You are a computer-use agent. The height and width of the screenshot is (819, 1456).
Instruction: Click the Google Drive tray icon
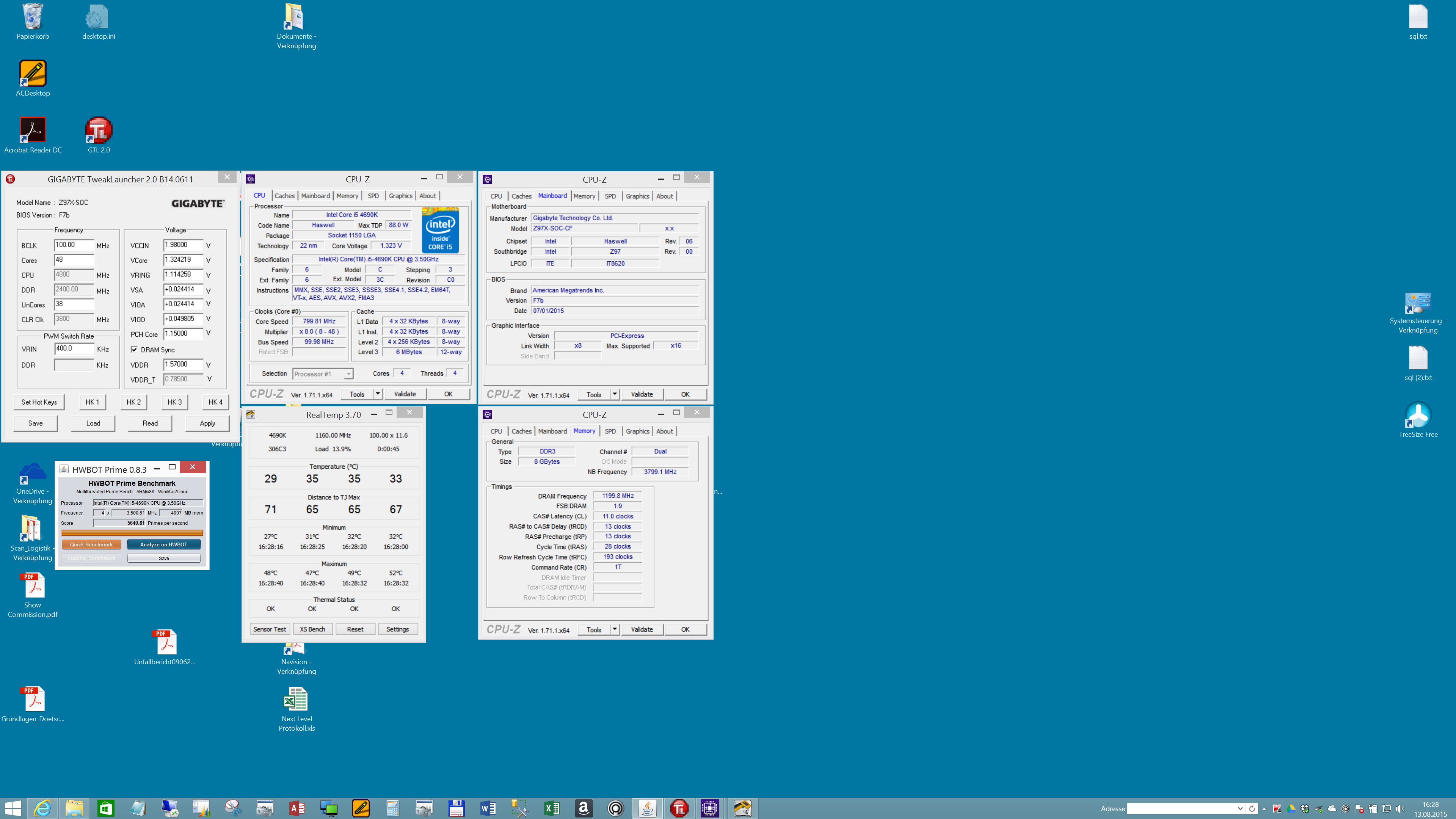pyautogui.click(x=1291, y=809)
